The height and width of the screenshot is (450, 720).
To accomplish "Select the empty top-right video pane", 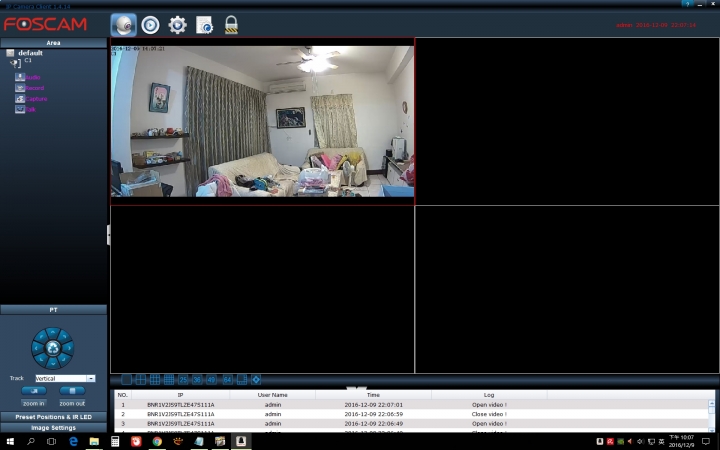I will click(x=567, y=121).
